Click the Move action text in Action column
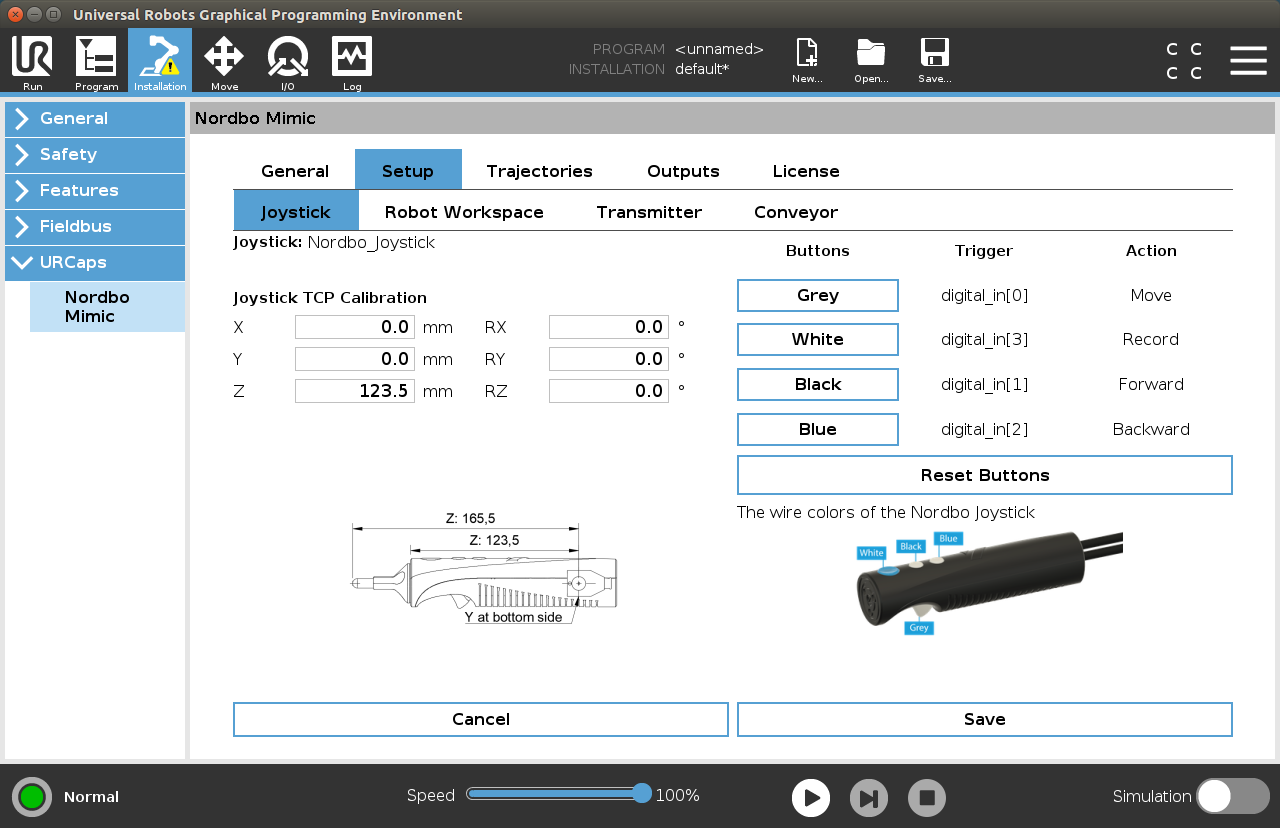Viewport: 1280px width, 828px height. click(1151, 295)
